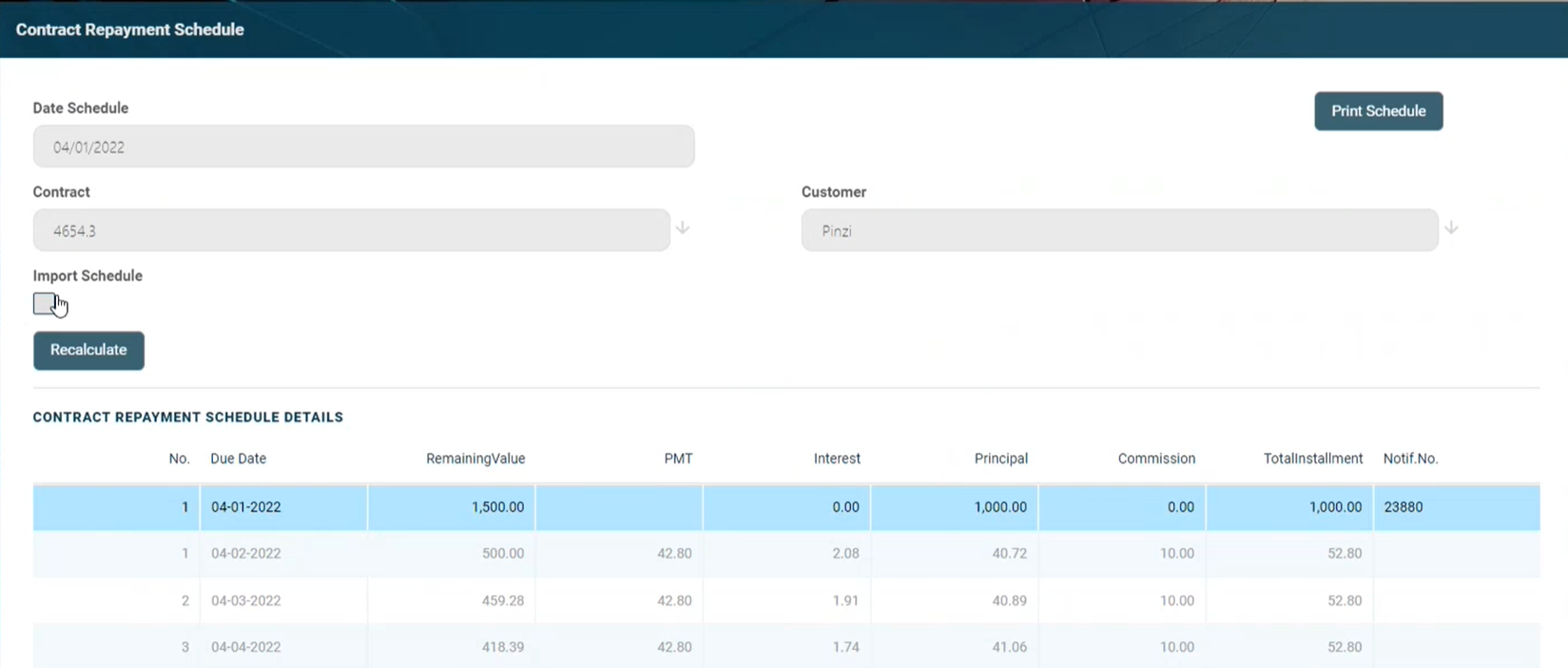Click the Customer field showing Pinzi
This screenshot has width=1568, height=668.
click(1119, 231)
